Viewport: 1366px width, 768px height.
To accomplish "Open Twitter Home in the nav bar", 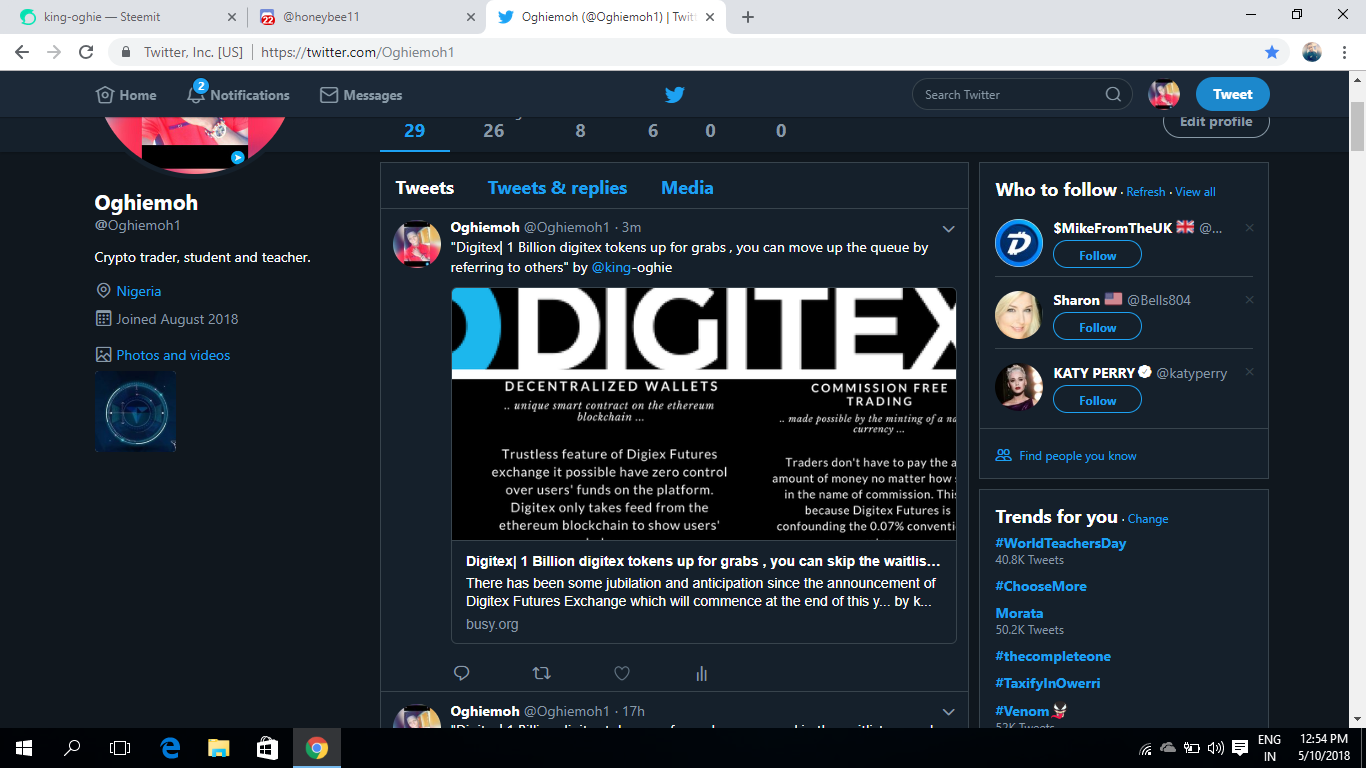I will pos(126,95).
